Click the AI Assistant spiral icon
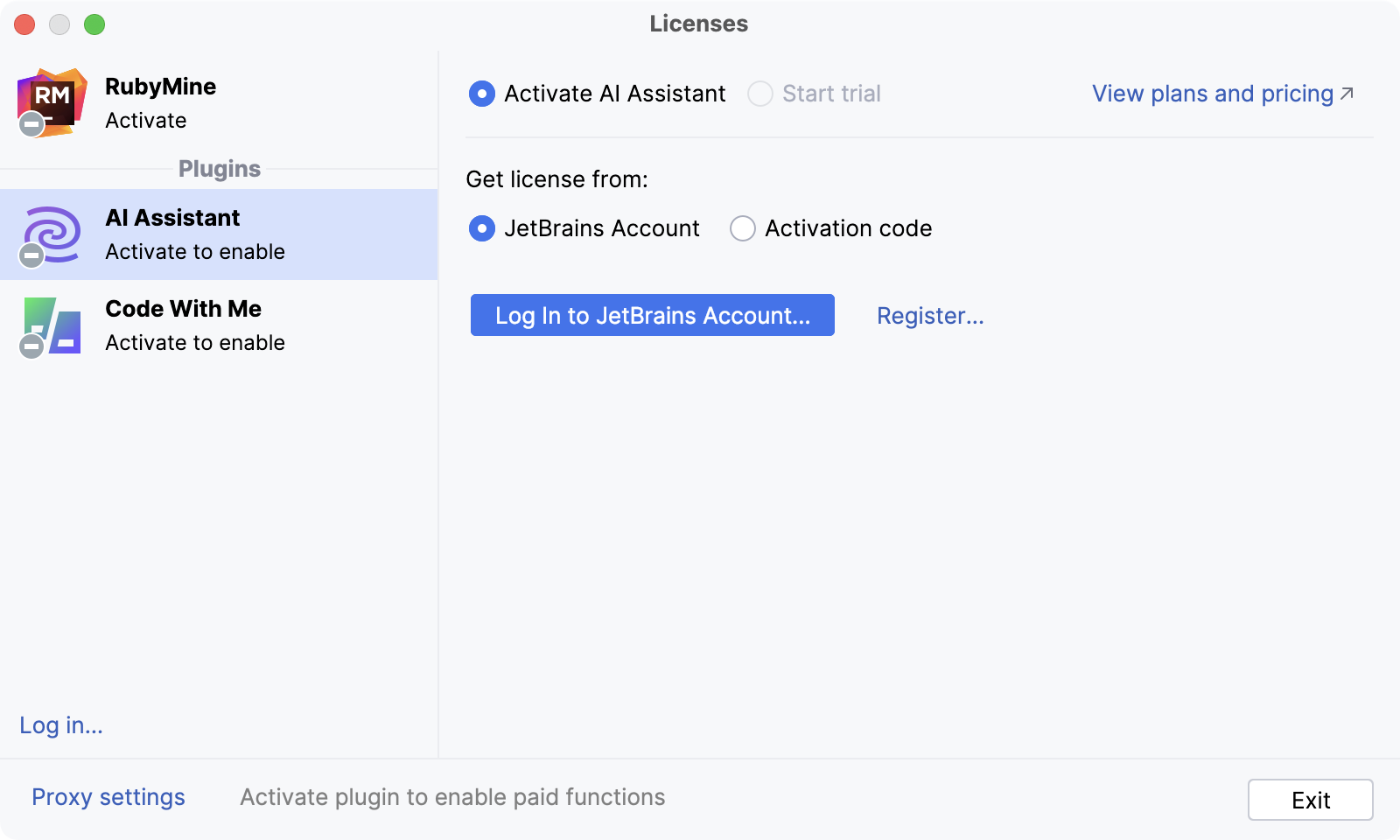The image size is (1400, 840). (52, 232)
